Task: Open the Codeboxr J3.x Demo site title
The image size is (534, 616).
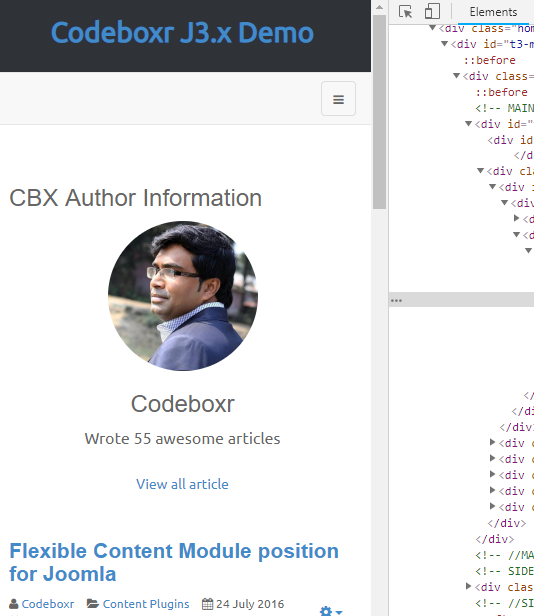Action: click(182, 33)
